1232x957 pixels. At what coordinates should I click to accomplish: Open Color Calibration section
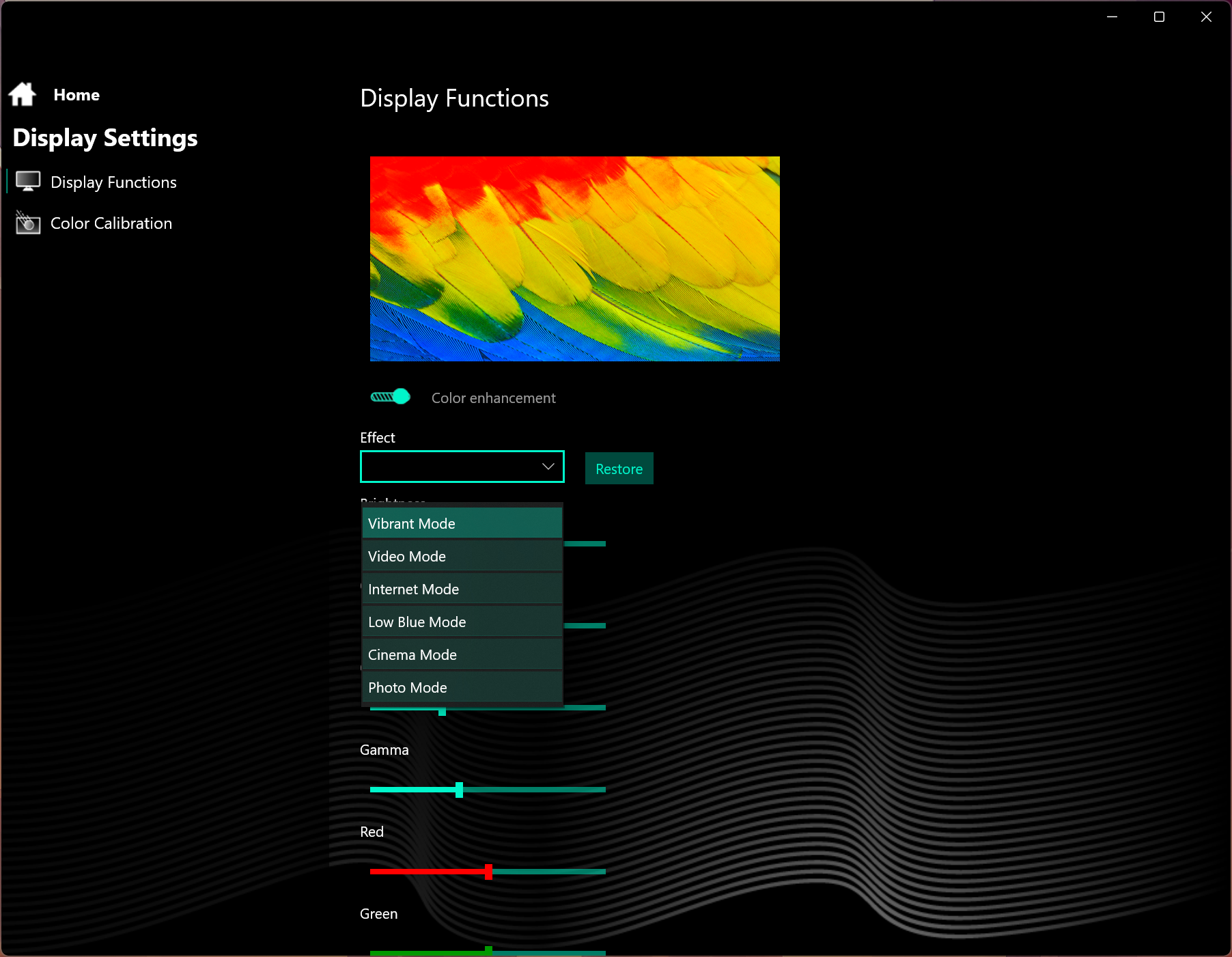pyautogui.click(x=111, y=223)
